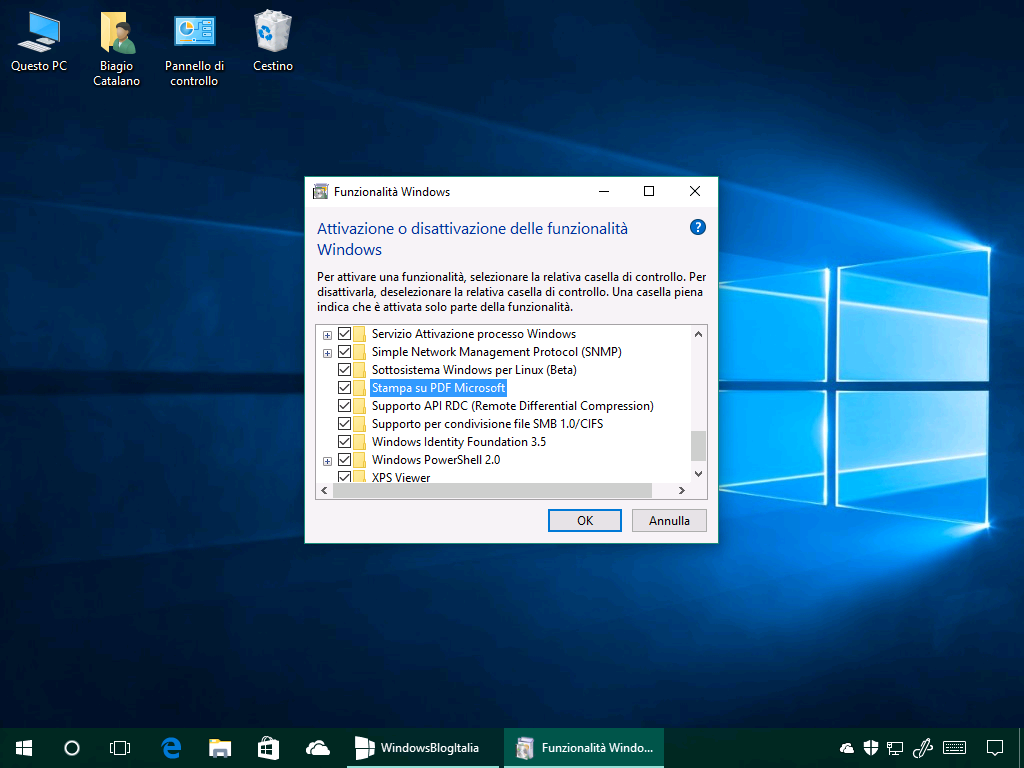The image size is (1024, 768).
Task: Click the feature list scroll down arrow
Action: 698,474
